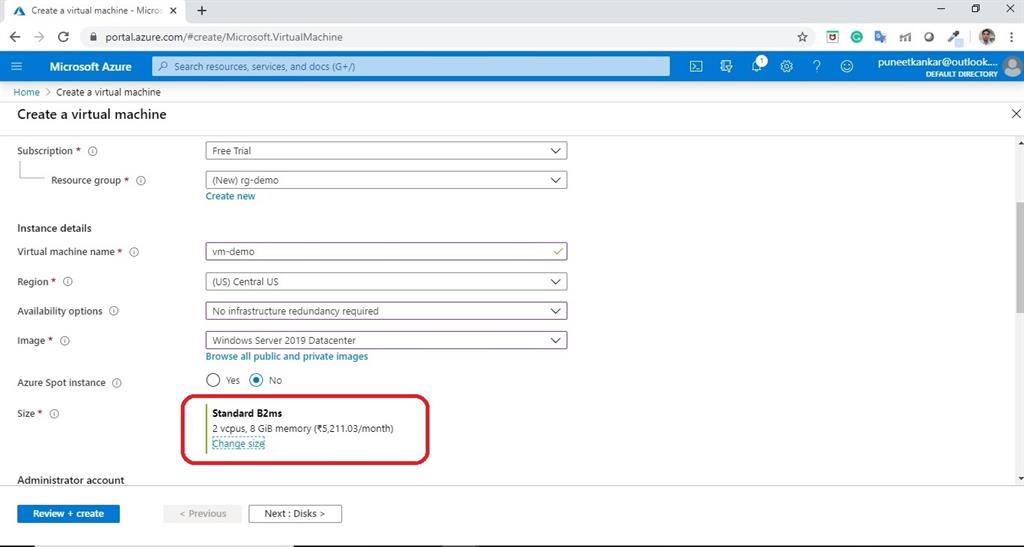Bookmark this page with the star icon
Image resolution: width=1024 pixels, height=547 pixels.
tap(803, 37)
